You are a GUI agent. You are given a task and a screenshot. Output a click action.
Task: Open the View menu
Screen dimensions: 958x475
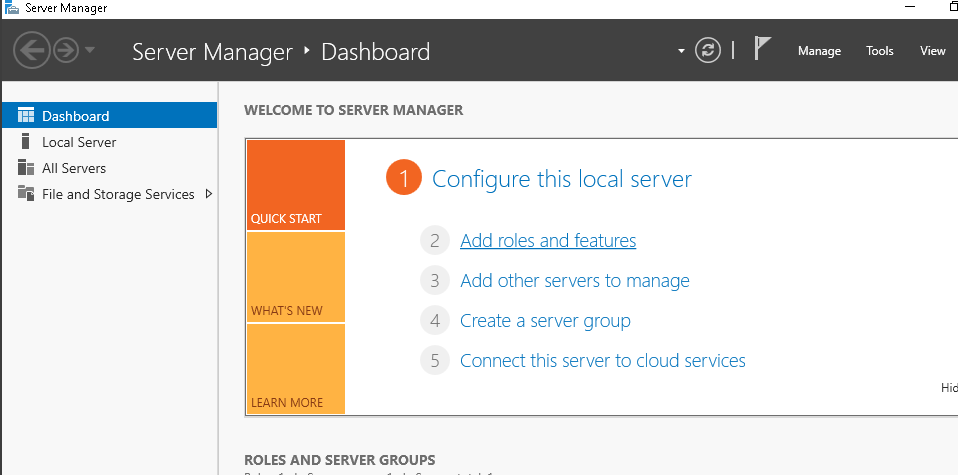932,51
